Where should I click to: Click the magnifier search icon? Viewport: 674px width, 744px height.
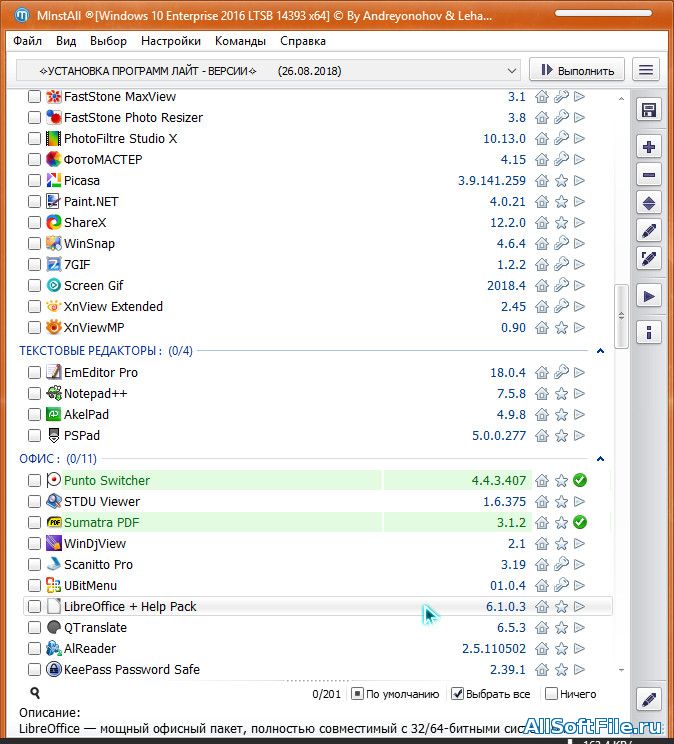pos(35,693)
